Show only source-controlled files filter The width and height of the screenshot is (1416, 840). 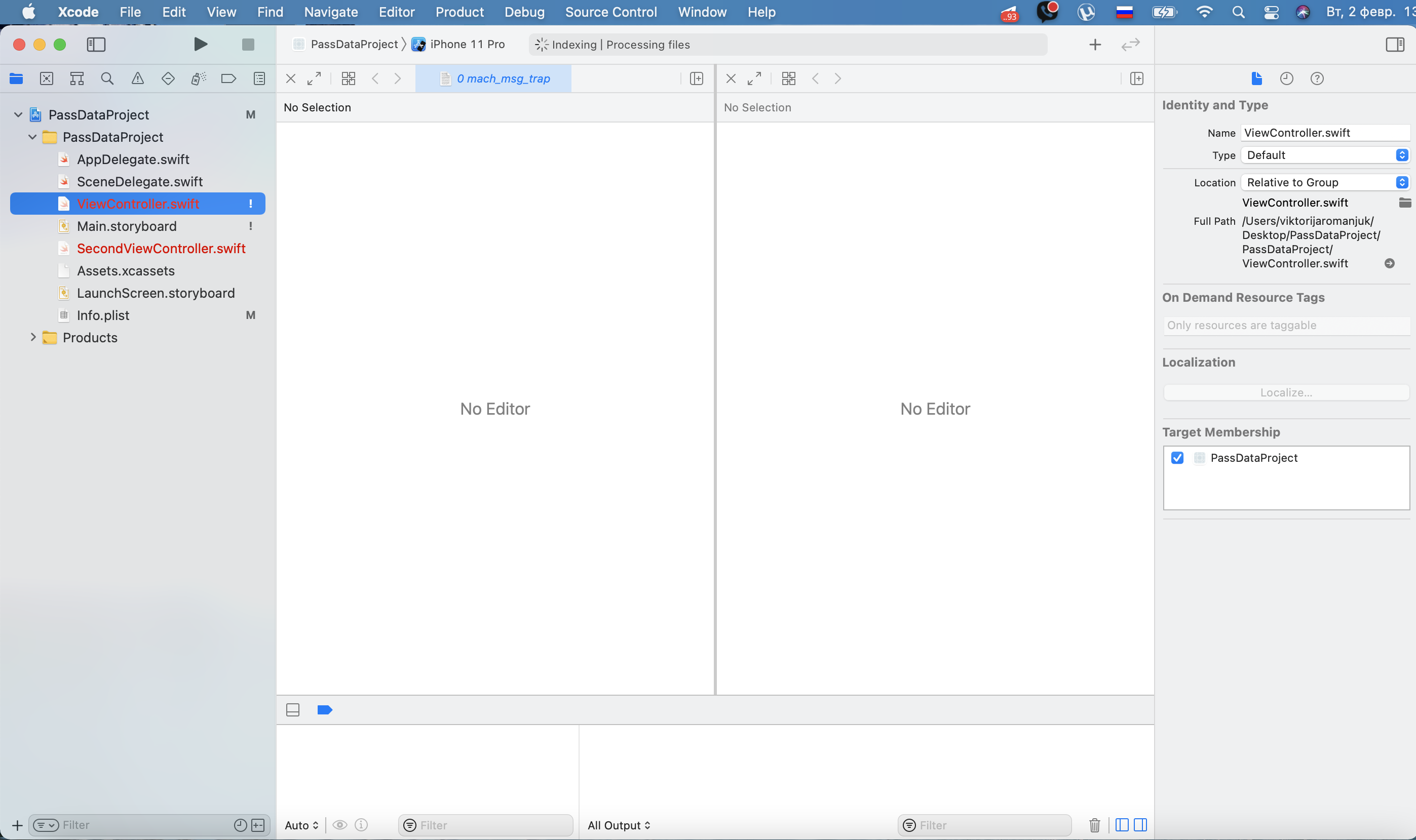(x=258, y=825)
